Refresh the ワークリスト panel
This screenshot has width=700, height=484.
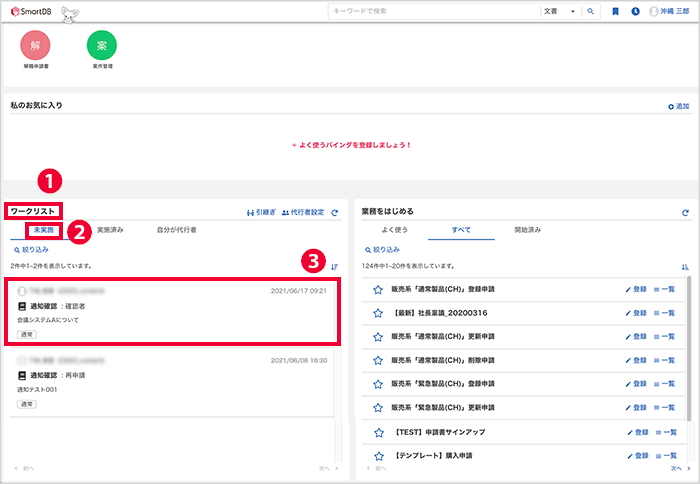click(x=335, y=213)
